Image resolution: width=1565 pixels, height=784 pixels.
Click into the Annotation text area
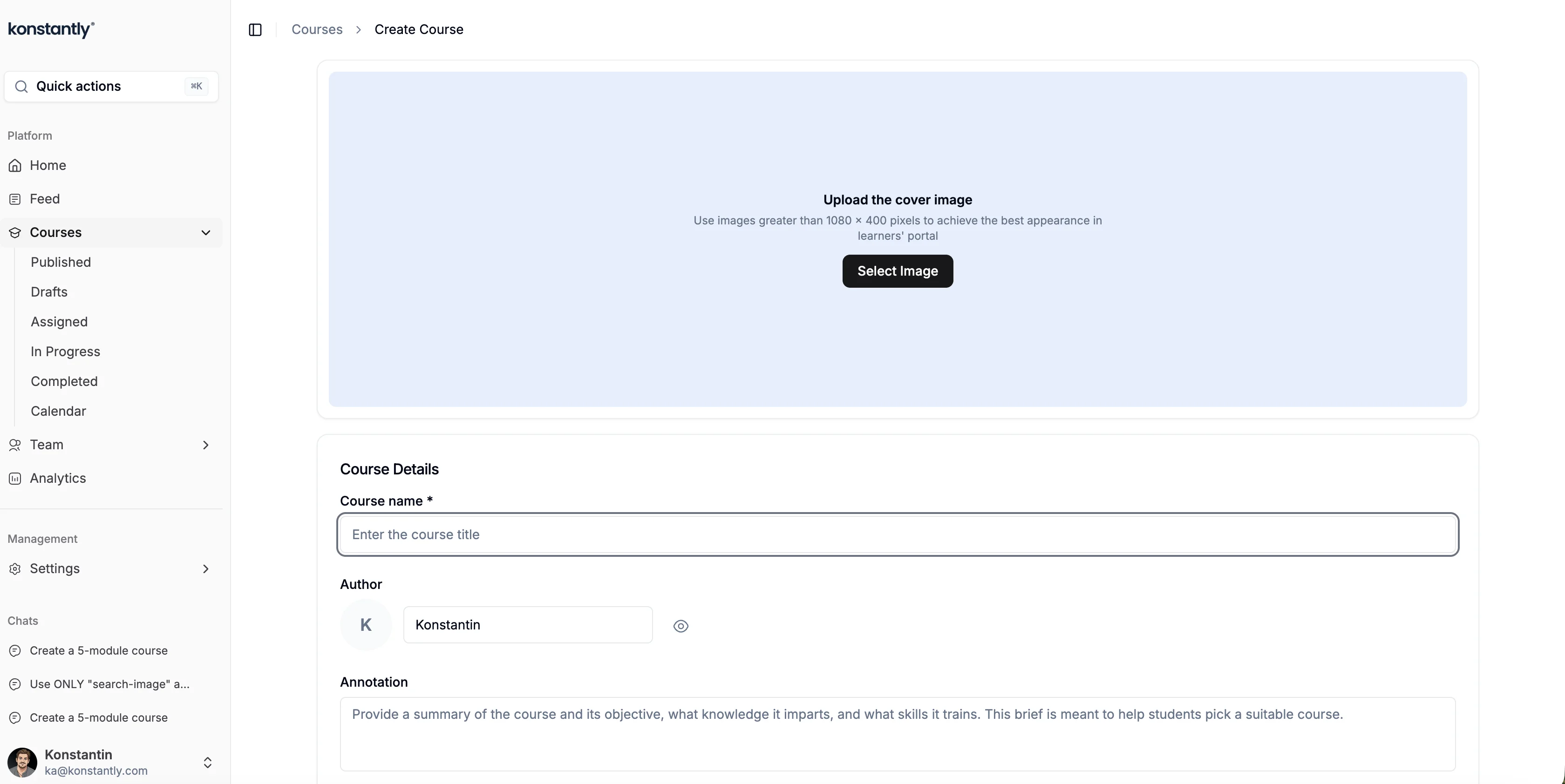point(898,734)
